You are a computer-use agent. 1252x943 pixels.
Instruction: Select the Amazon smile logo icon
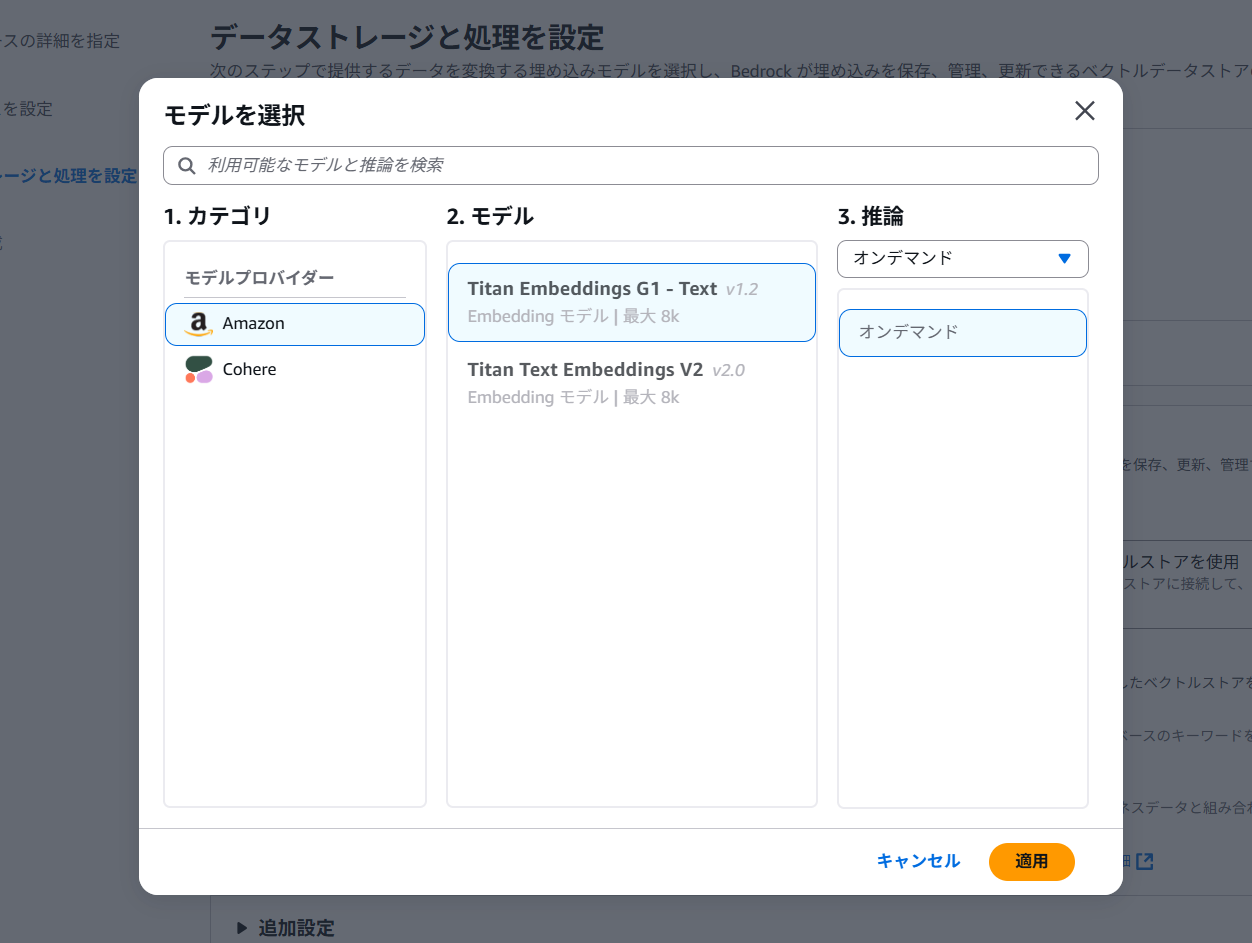click(x=197, y=323)
